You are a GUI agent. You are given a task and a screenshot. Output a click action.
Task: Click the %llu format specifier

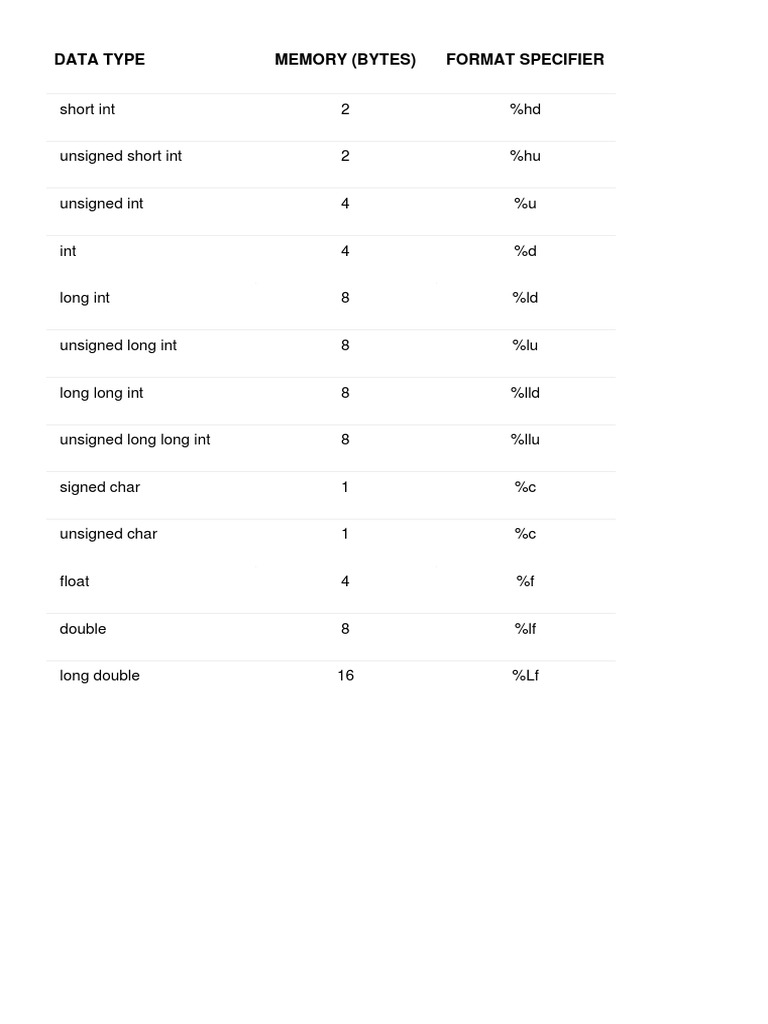pos(525,439)
